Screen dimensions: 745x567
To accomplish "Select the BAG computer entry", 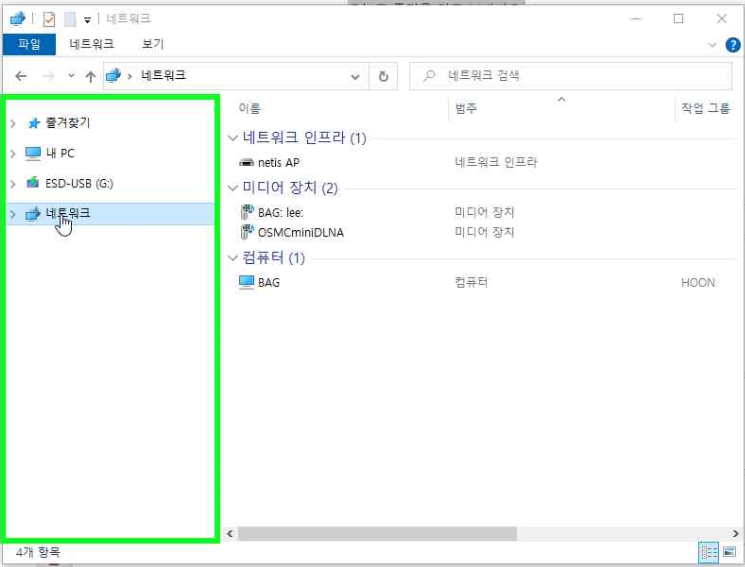I will pos(269,282).
